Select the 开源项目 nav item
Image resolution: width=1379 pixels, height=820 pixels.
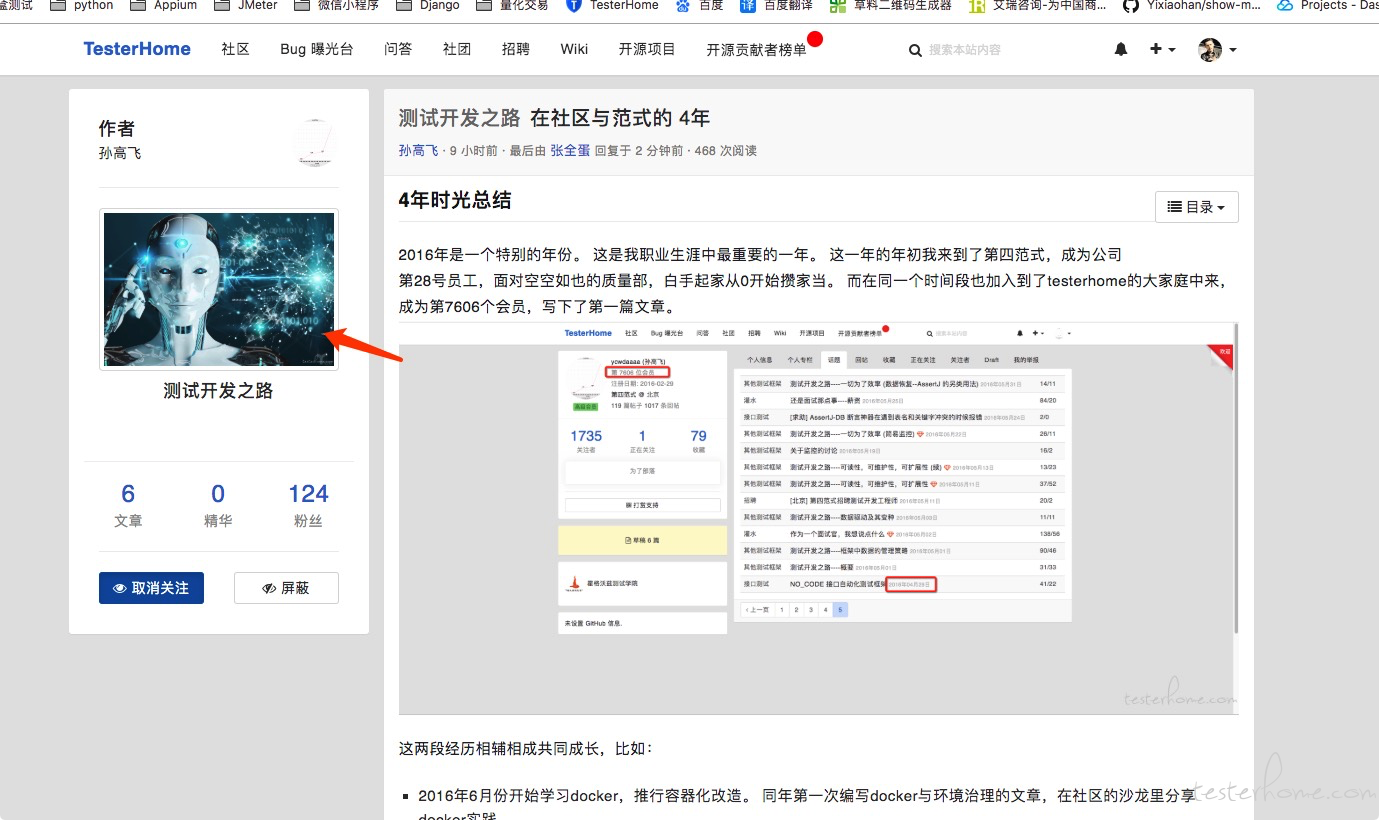647,49
